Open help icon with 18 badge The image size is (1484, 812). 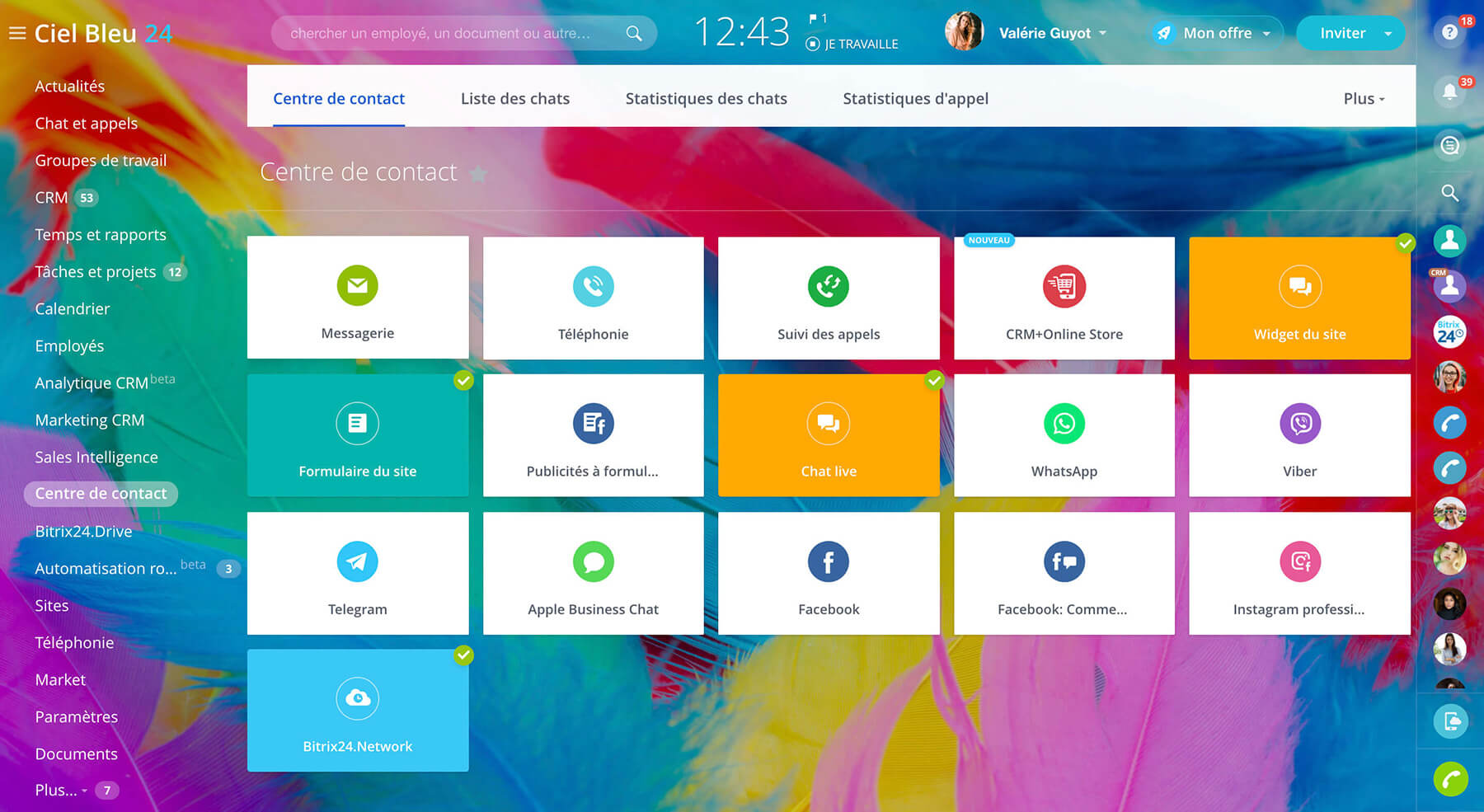pos(1450,32)
